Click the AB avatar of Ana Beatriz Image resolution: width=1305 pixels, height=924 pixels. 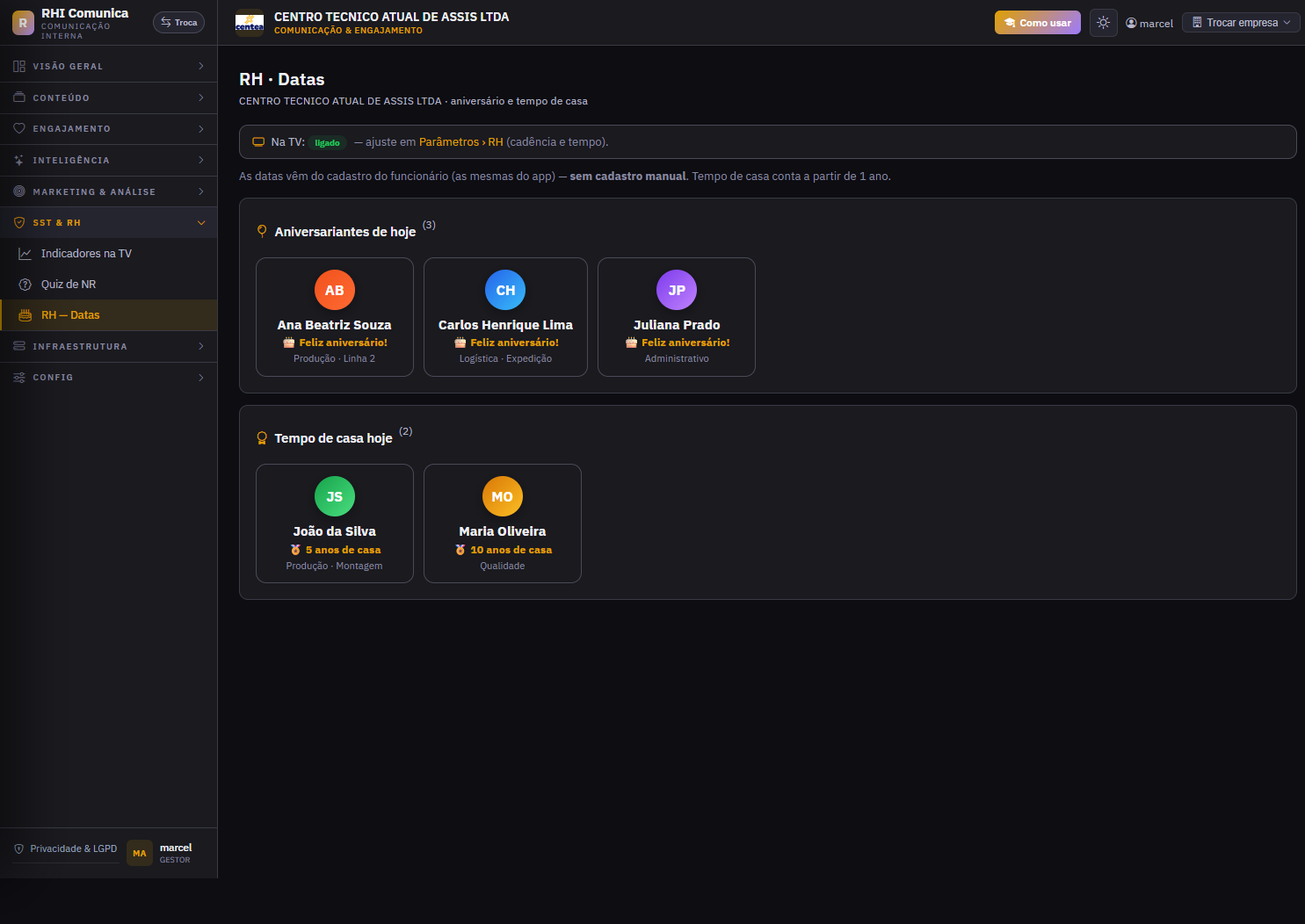click(335, 290)
